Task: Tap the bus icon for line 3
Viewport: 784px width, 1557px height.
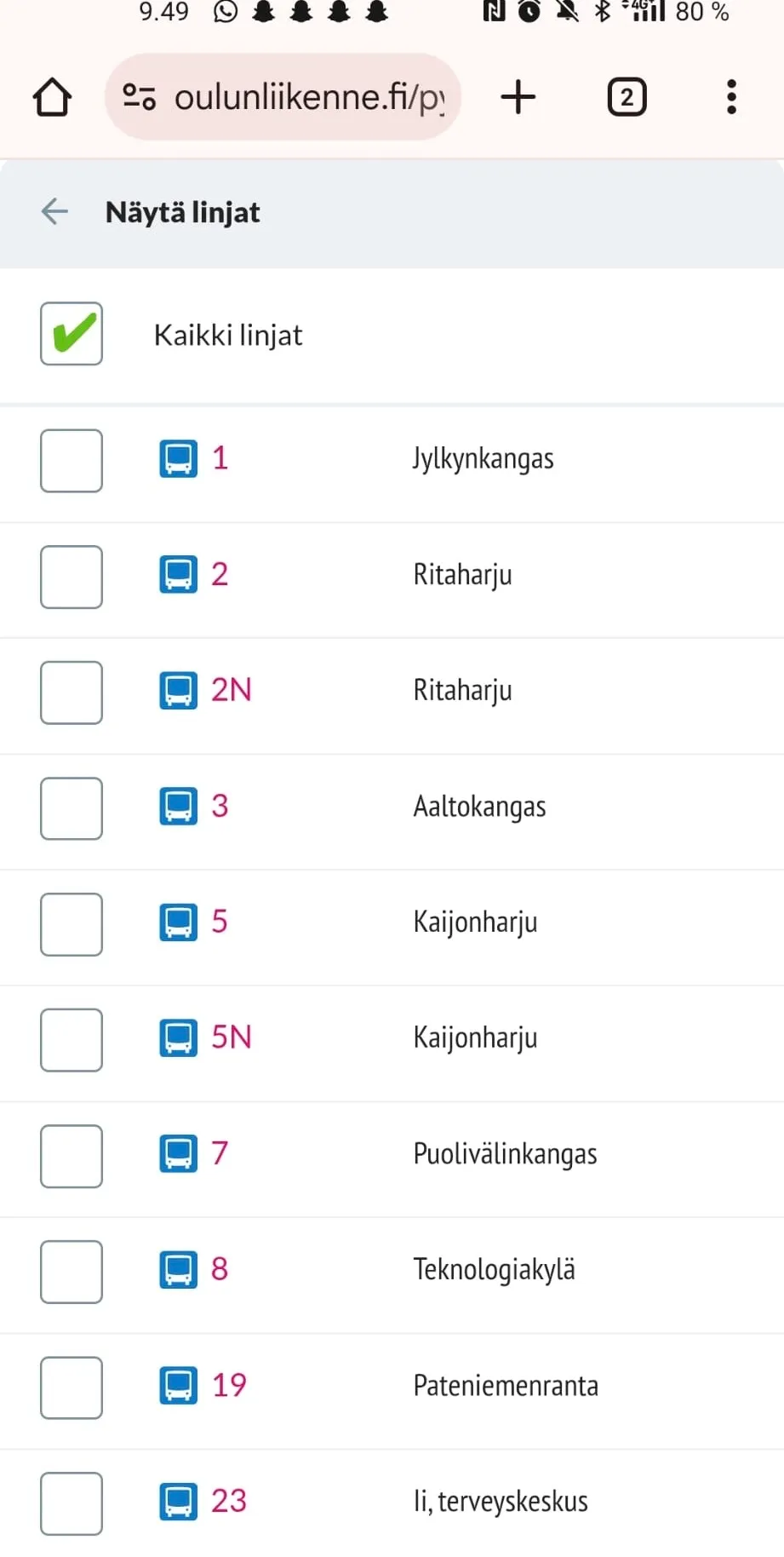Action: click(179, 806)
